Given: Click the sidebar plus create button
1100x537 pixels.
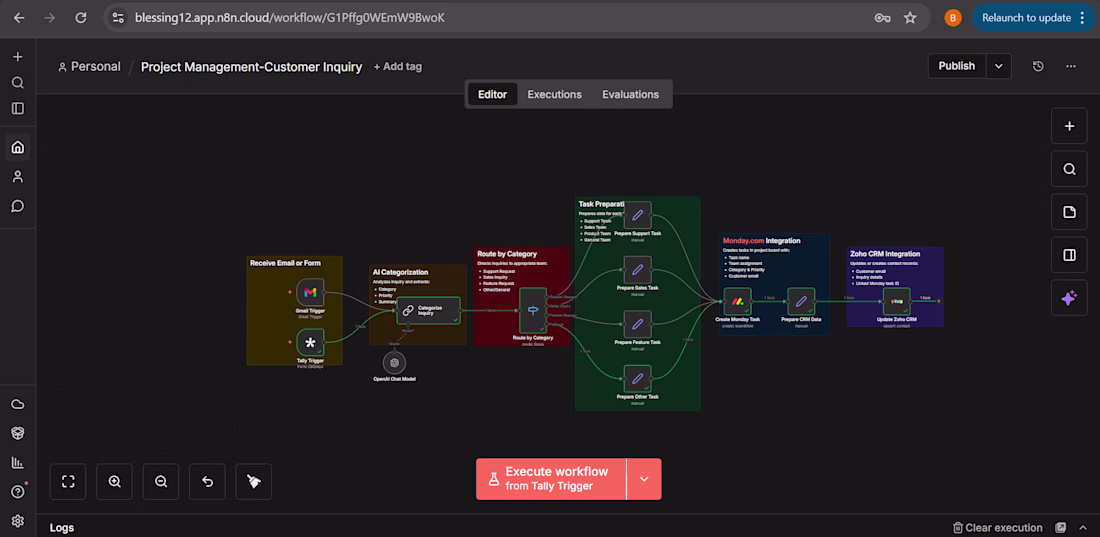Looking at the screenshot, I should coord(18,57).
